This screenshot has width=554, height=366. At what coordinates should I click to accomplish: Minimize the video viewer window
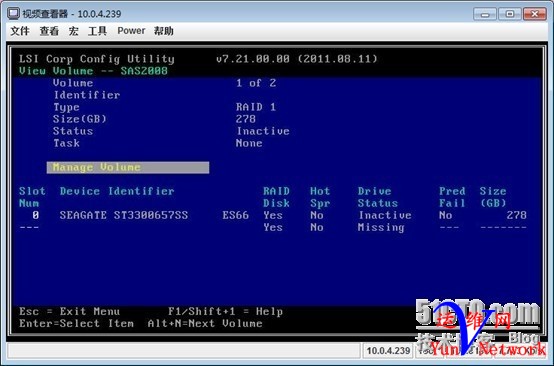point(485,14)
